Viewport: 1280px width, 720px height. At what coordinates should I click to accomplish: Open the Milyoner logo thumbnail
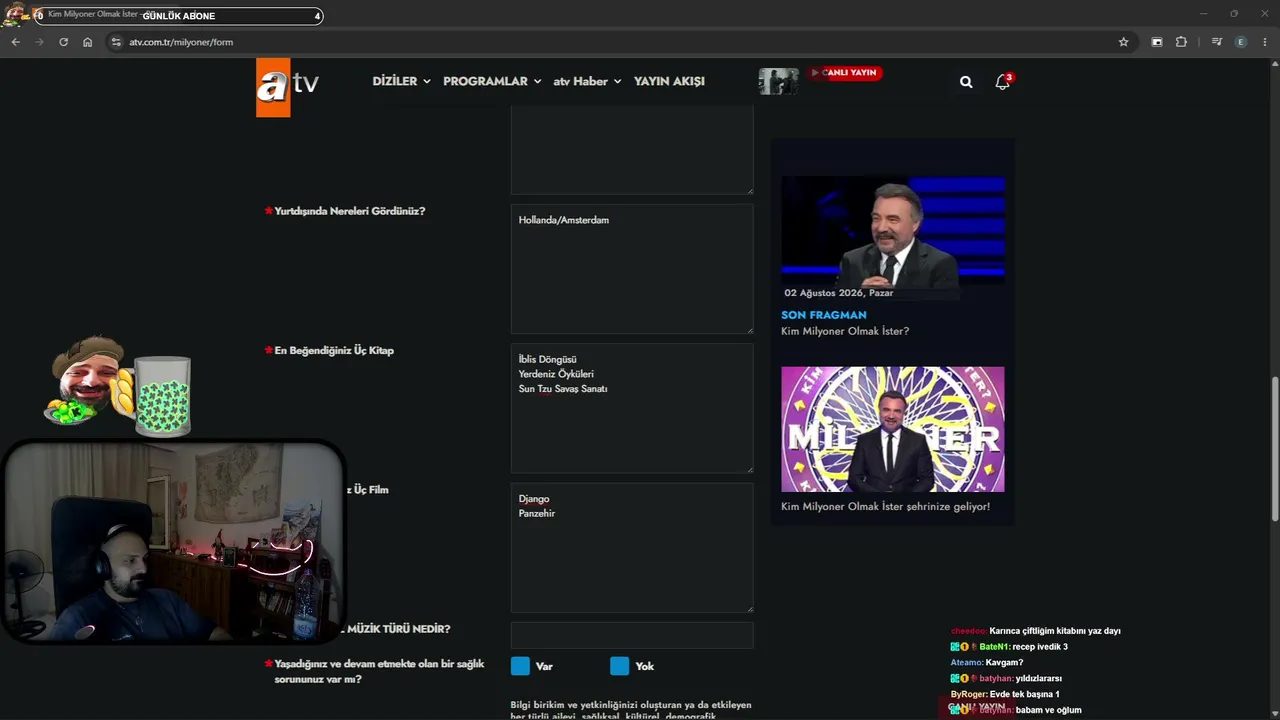coord(893,429)
